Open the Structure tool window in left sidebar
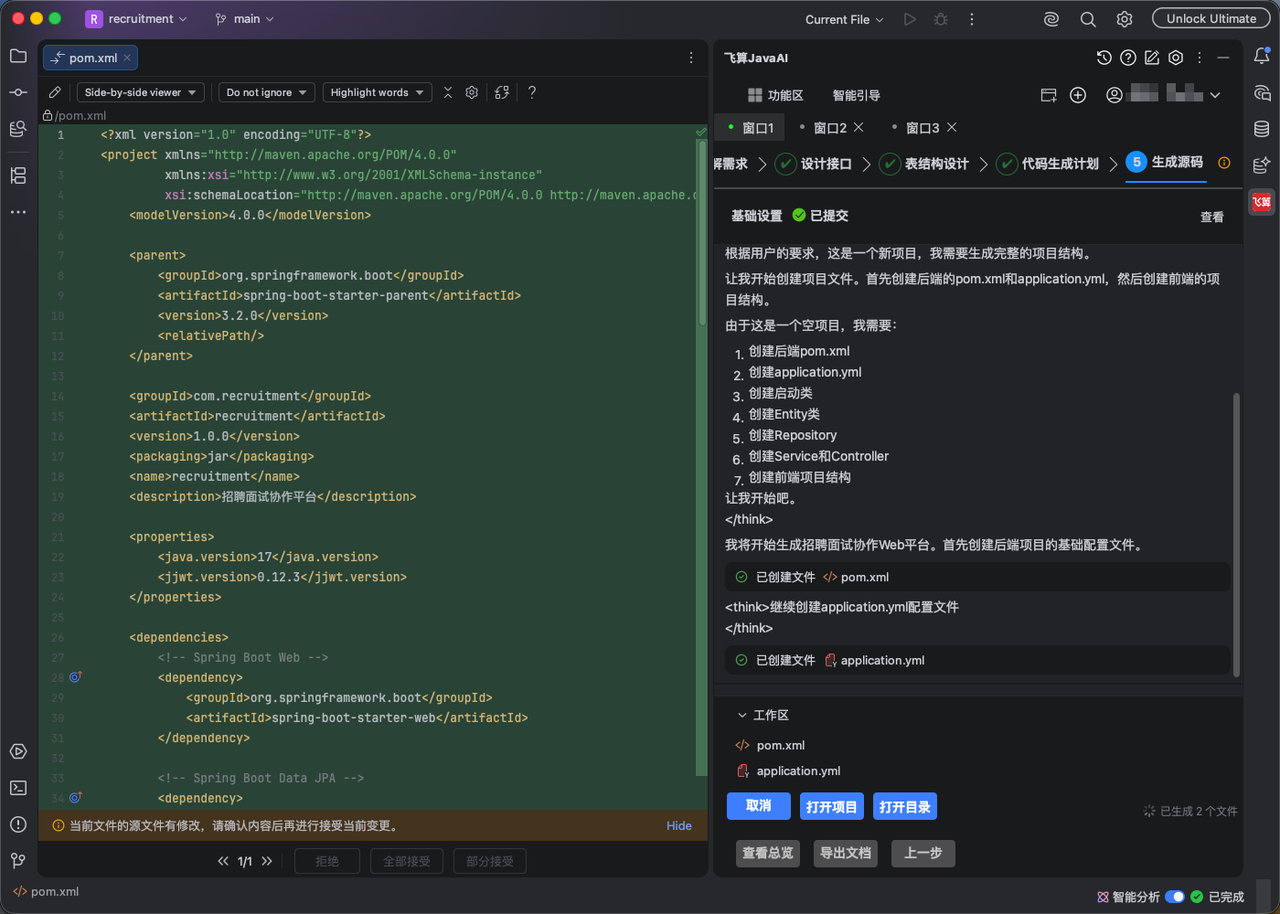The height and width of the screenshot is (914, 1280). [18, 176]
